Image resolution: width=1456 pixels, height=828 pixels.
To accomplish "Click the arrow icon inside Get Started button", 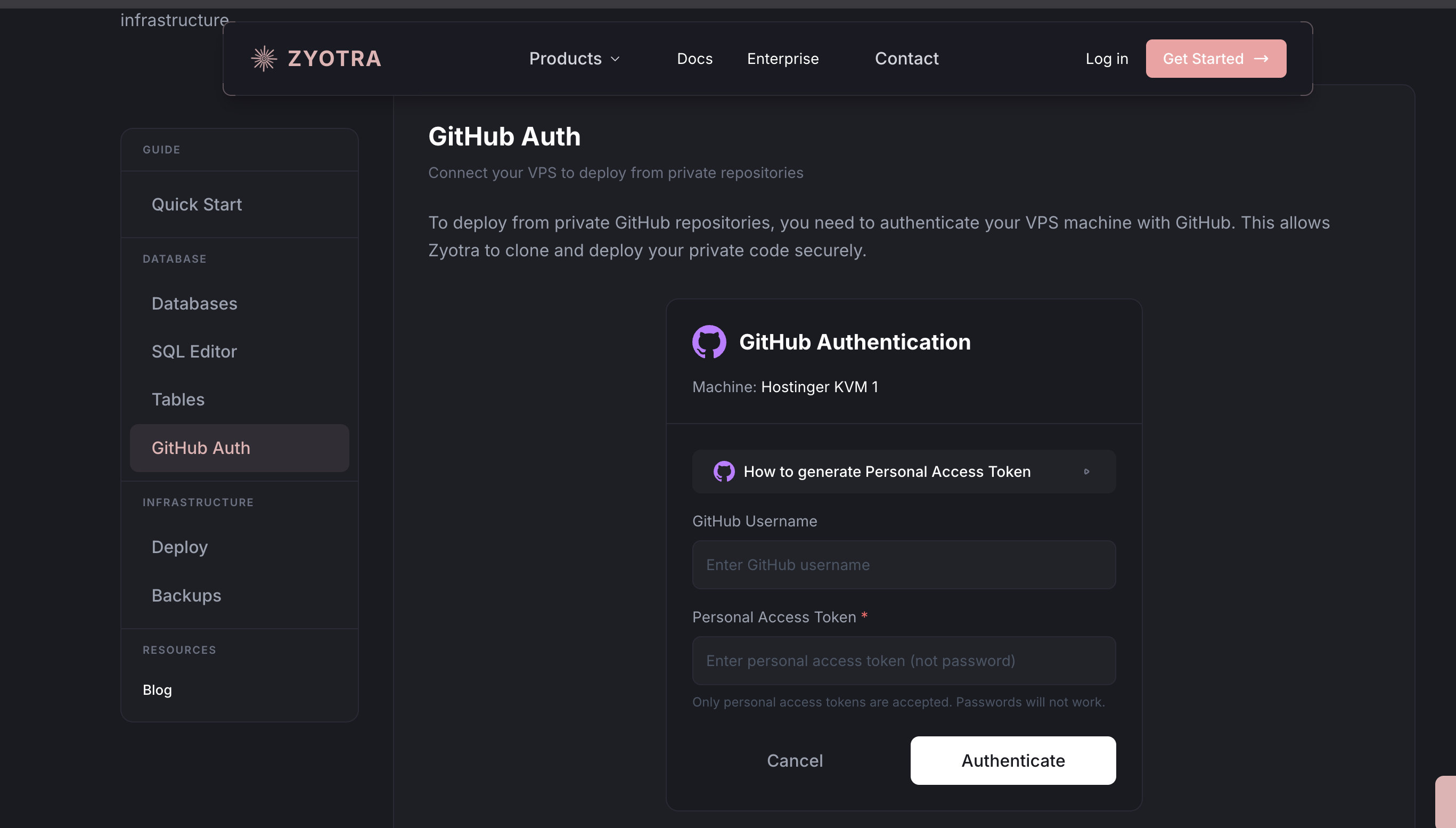I will click(x=1263, y=59).
